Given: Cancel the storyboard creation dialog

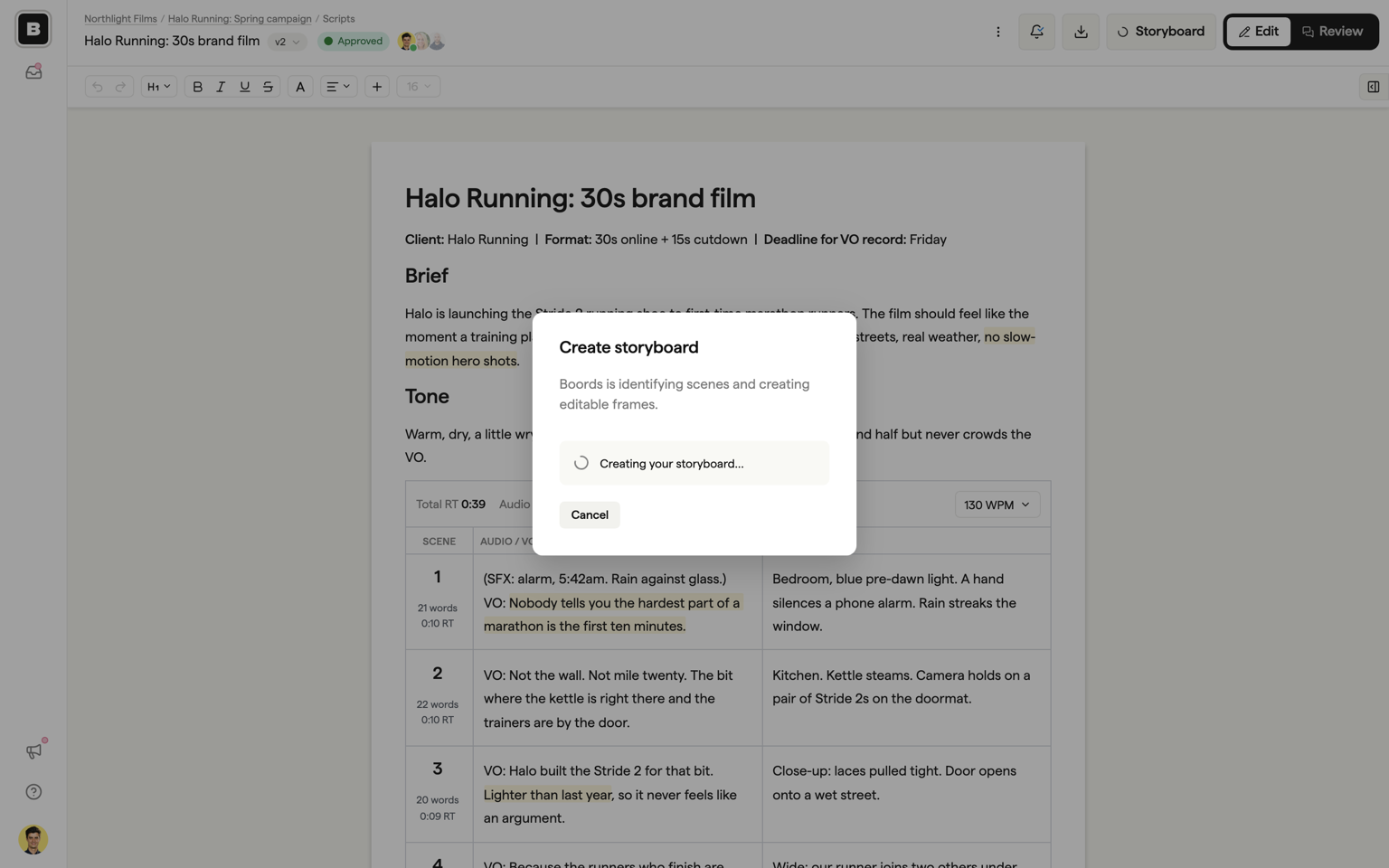Looking at the screenshot, I should pos(589,514).
